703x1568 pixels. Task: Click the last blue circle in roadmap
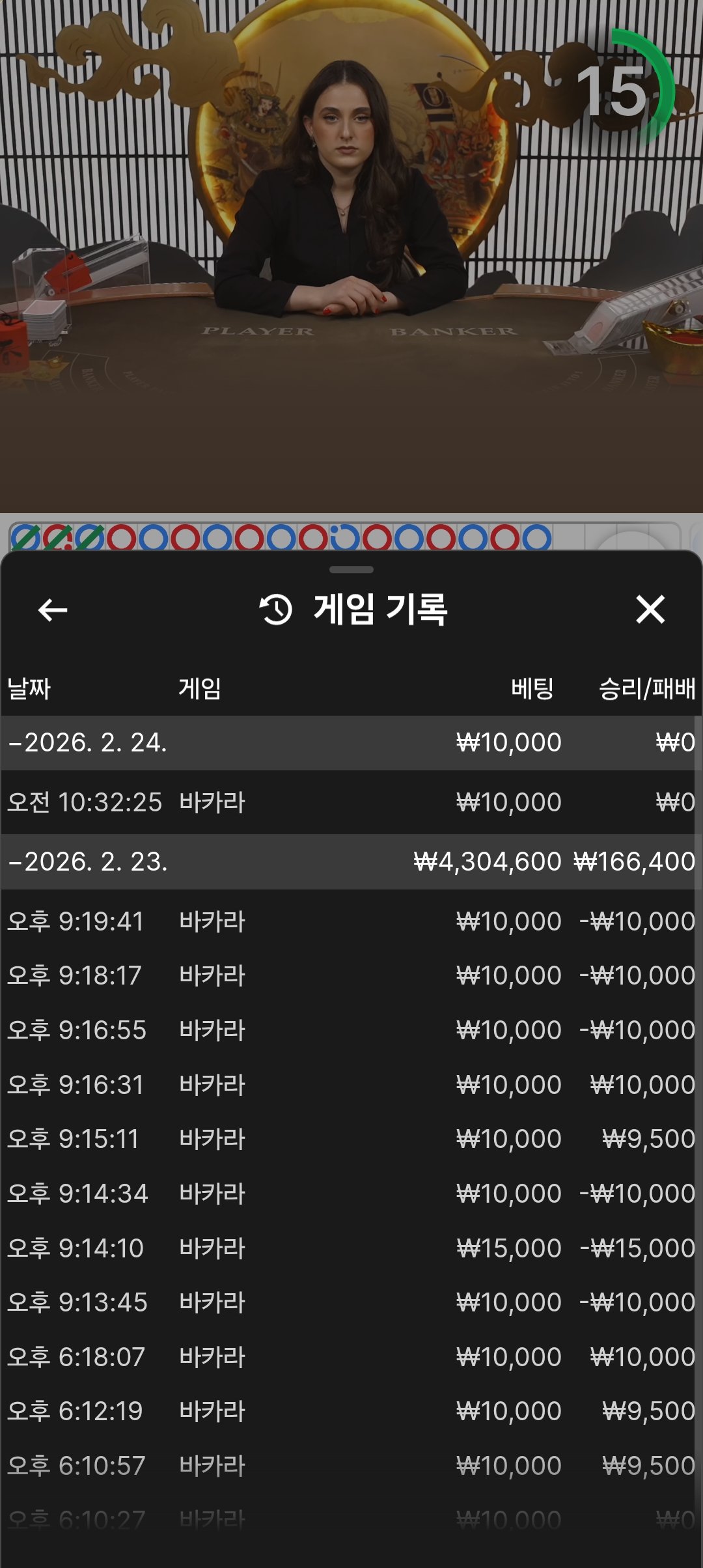[536, 538]
